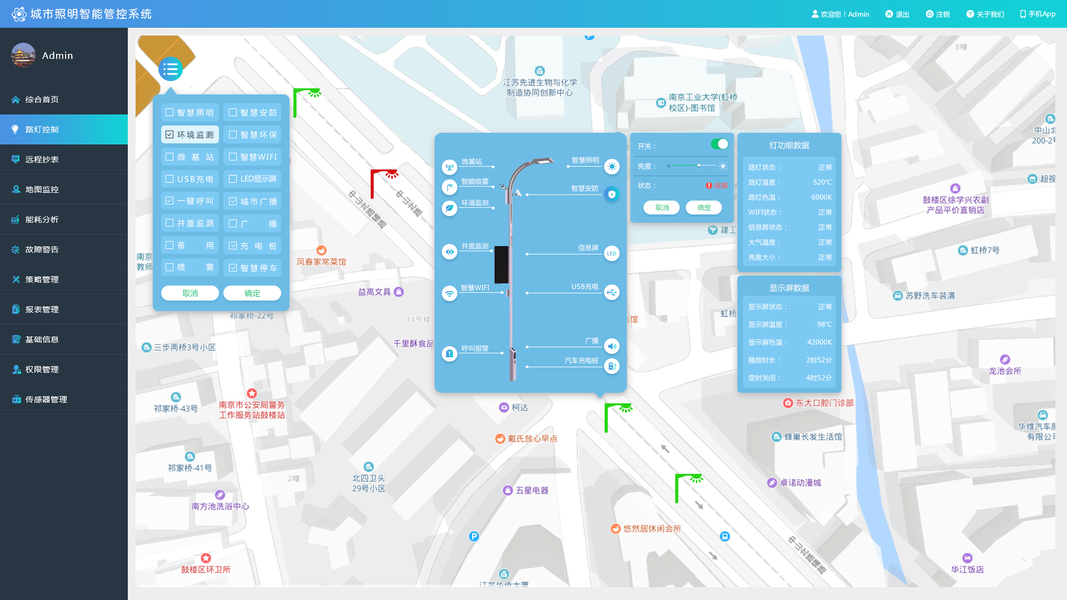
Task: Check the 智慧环保 checkbox
Action: [x=233, y=135]
